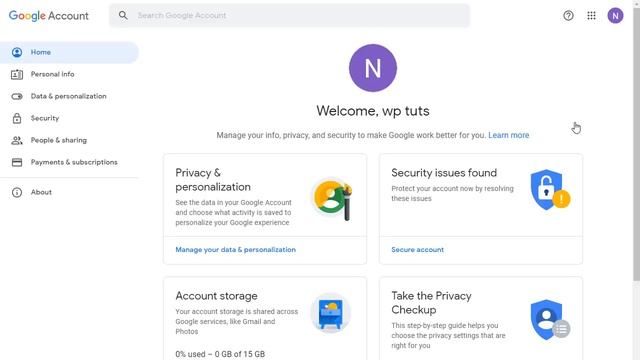640x360 pixels.
Task: Open Data & personalization section
Action: click(x=69, y=96)
